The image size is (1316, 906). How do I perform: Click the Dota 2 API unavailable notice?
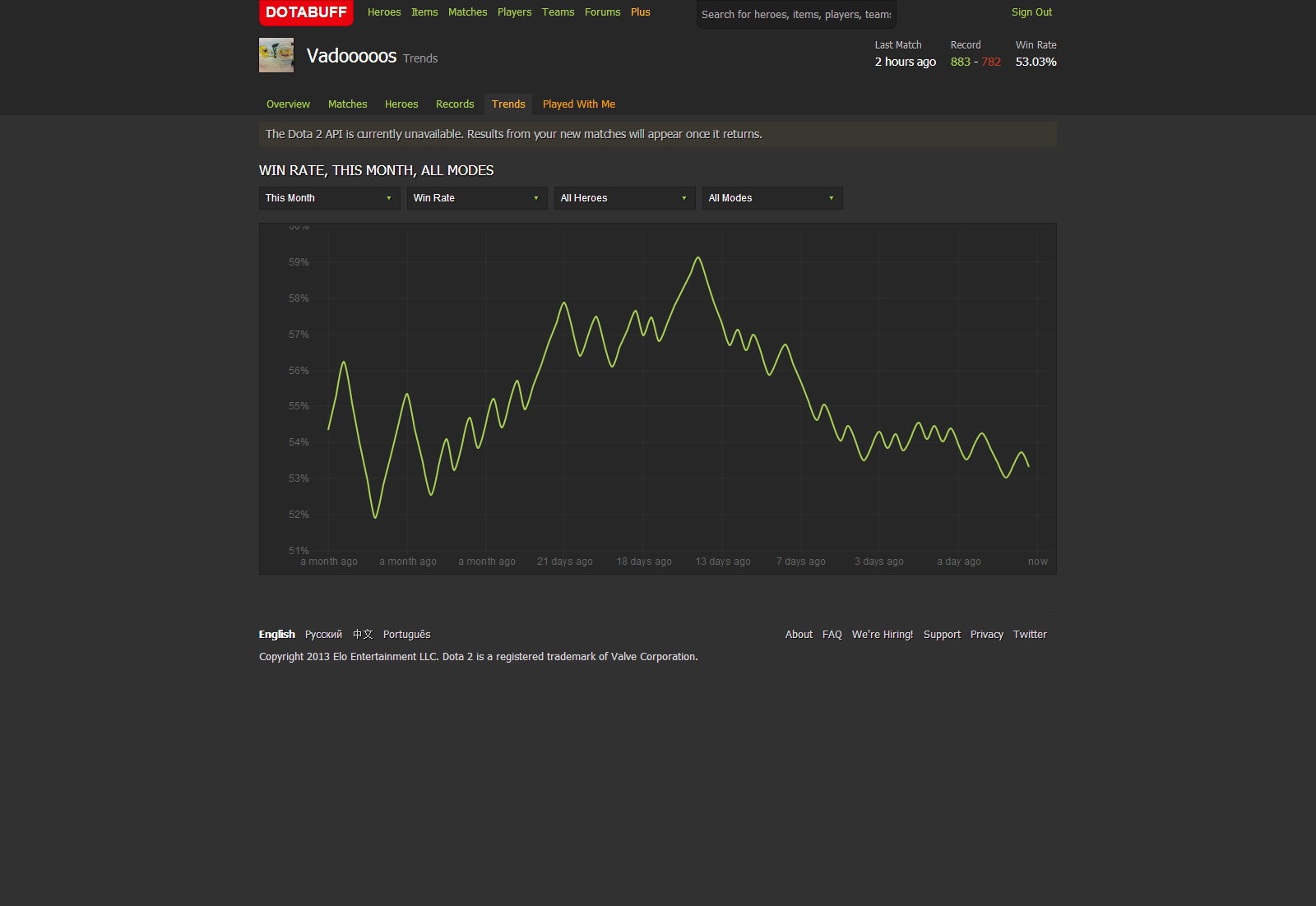[x=658, y=134]
